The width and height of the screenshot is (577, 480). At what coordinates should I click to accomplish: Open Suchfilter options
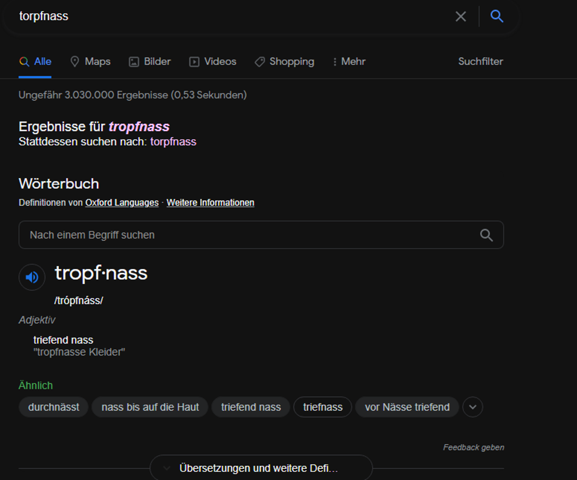click(481, 61)
